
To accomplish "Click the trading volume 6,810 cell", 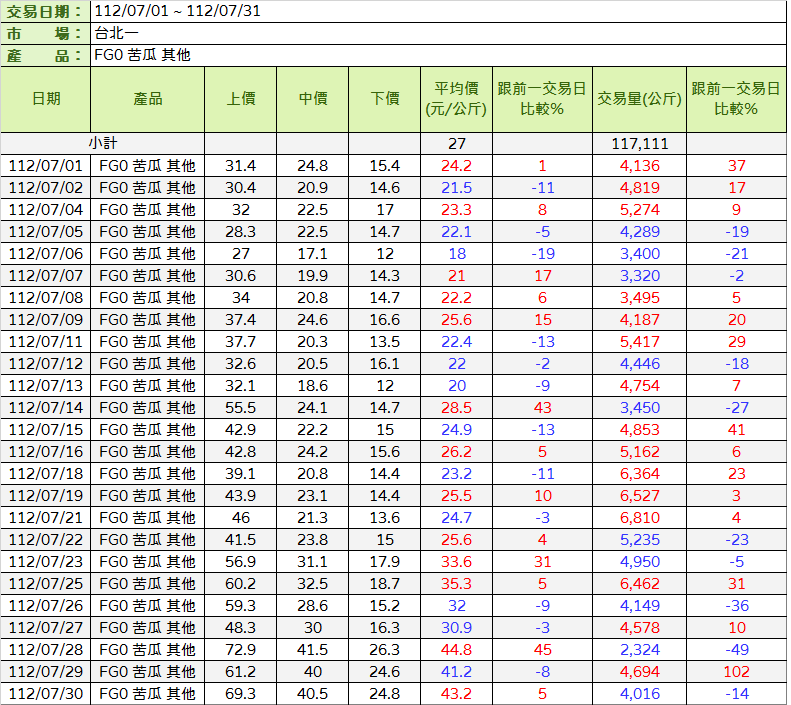I will coord(640,518).
